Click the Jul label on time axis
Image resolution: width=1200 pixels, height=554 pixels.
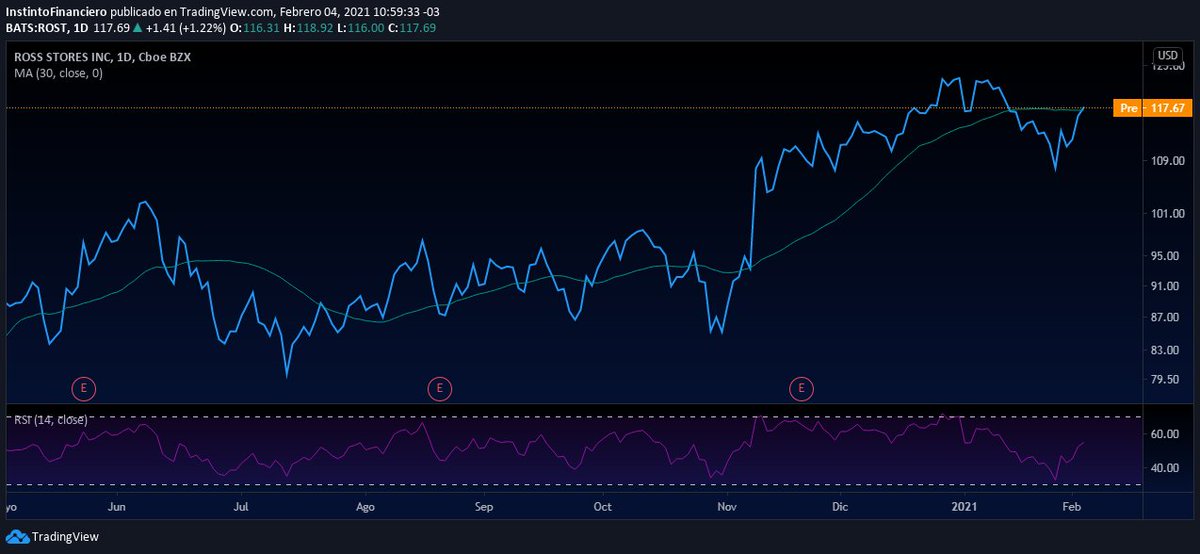point(240,507)
